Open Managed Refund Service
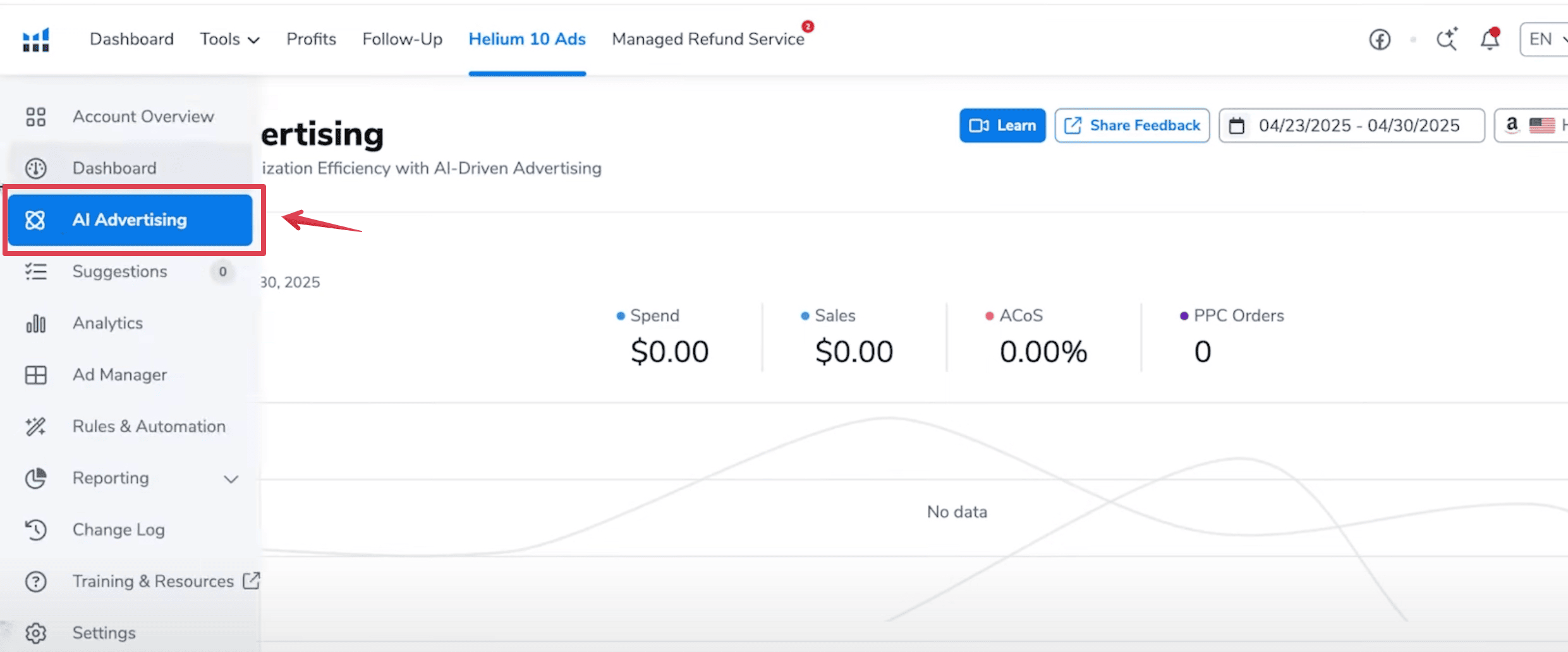Viewport: 1568px width, 652px height. click(708, 39)
